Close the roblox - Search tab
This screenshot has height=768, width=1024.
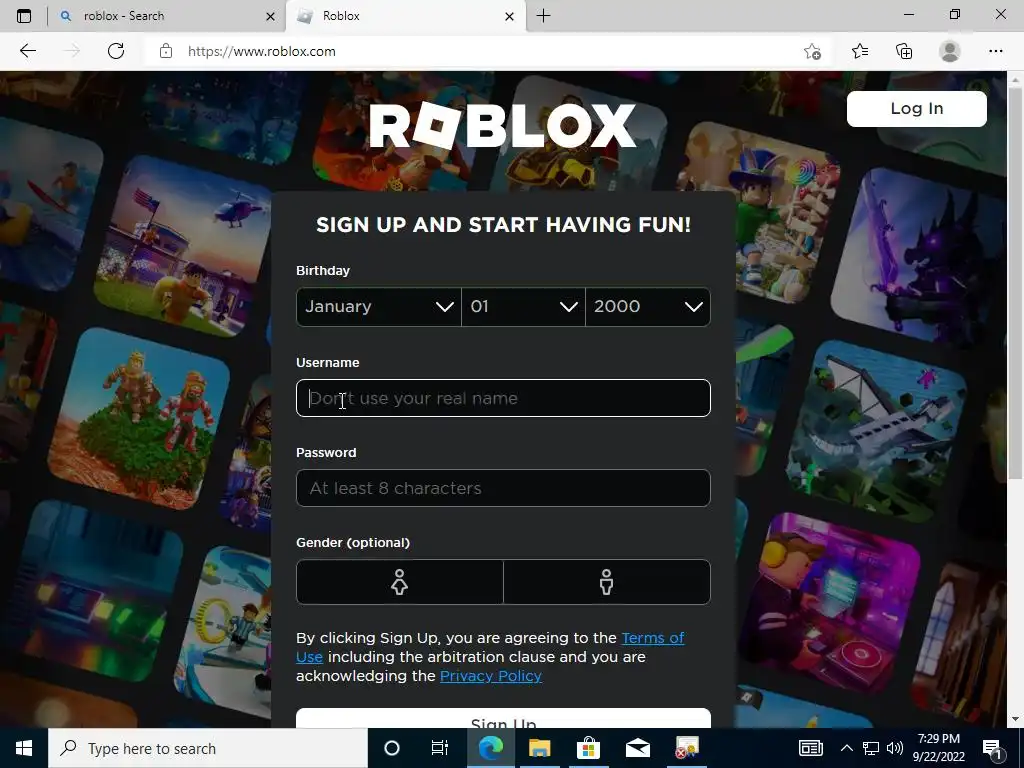click(270, 16)
